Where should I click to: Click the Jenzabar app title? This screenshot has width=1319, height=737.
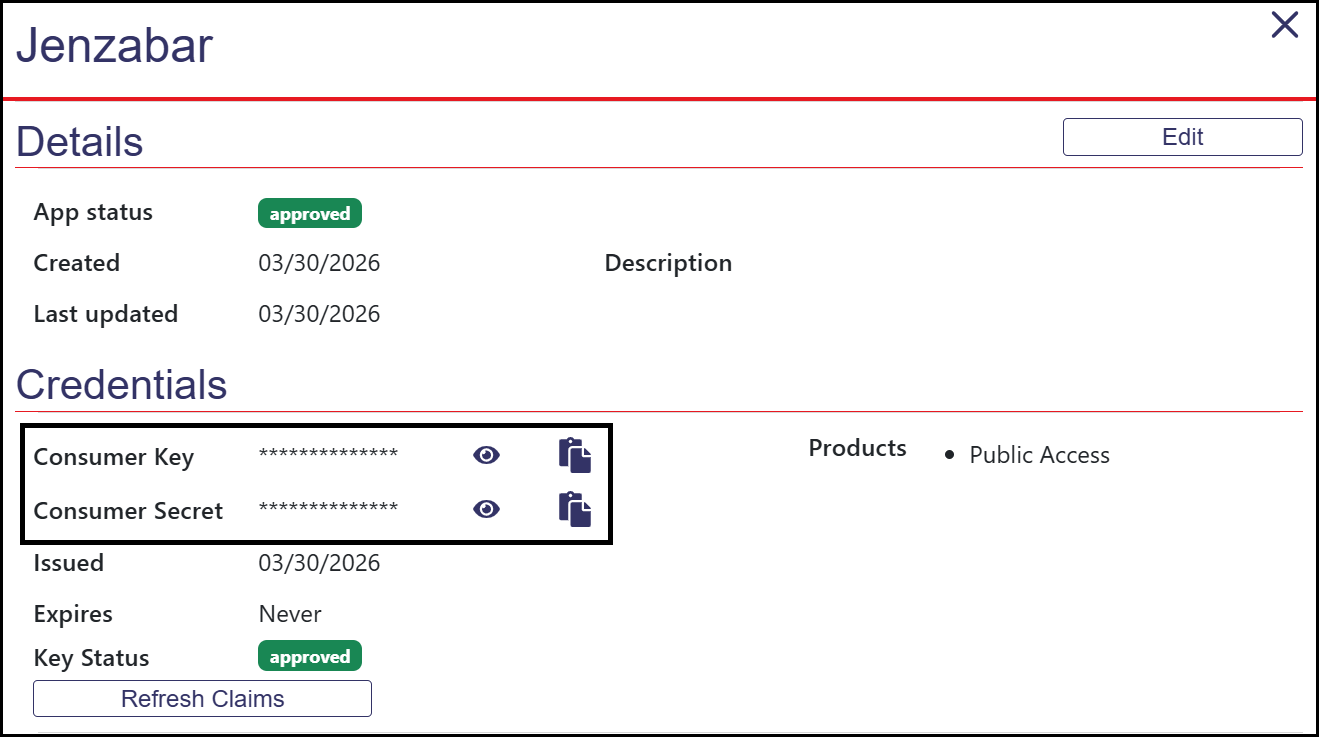(x=113, y=44)
